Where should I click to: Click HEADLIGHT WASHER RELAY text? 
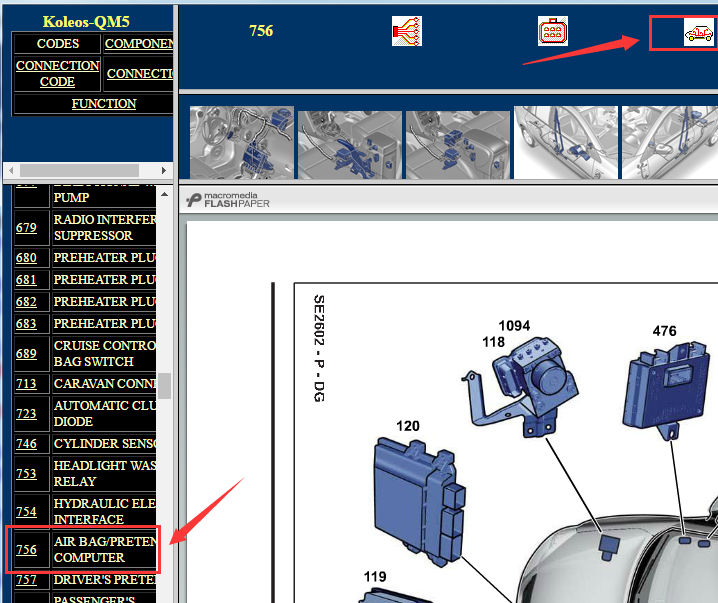pyautogui.click(x=105, y=473)
